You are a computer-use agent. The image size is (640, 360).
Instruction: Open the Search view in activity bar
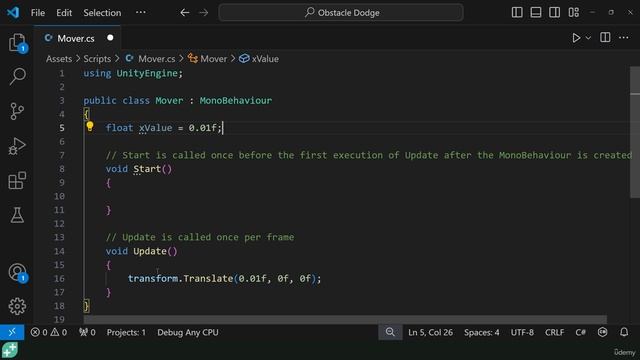coord(17,76)
